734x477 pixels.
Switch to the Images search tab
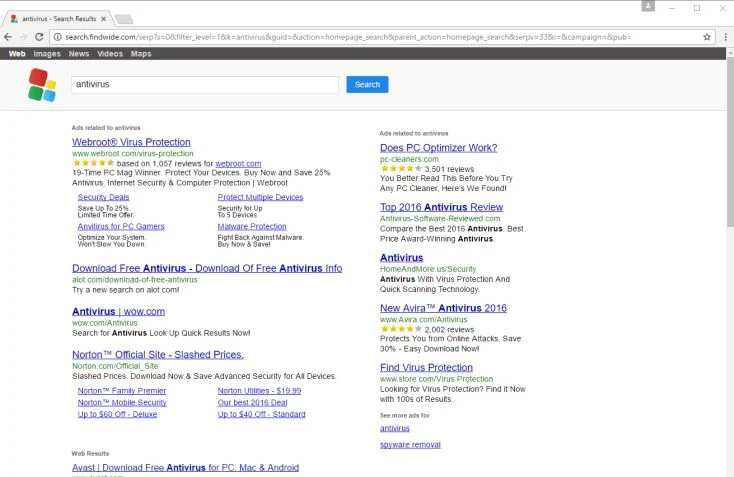click(47, 54)
